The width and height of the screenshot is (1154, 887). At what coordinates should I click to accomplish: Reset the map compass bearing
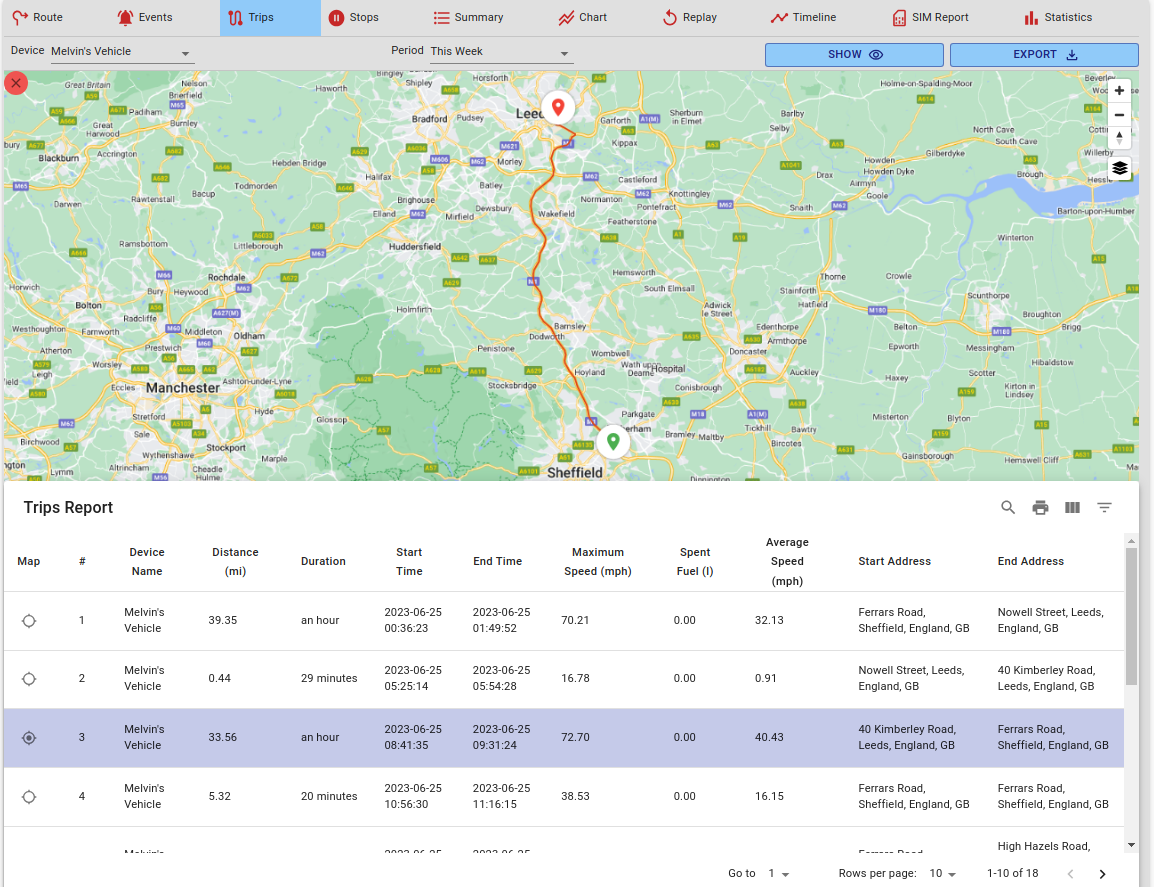(x=1119, y=138)
